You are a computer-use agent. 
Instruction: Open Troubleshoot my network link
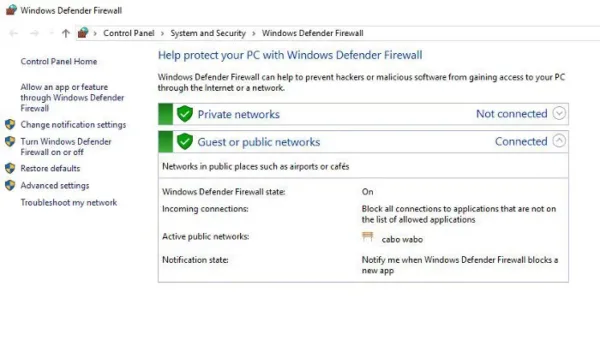point(69,202)
